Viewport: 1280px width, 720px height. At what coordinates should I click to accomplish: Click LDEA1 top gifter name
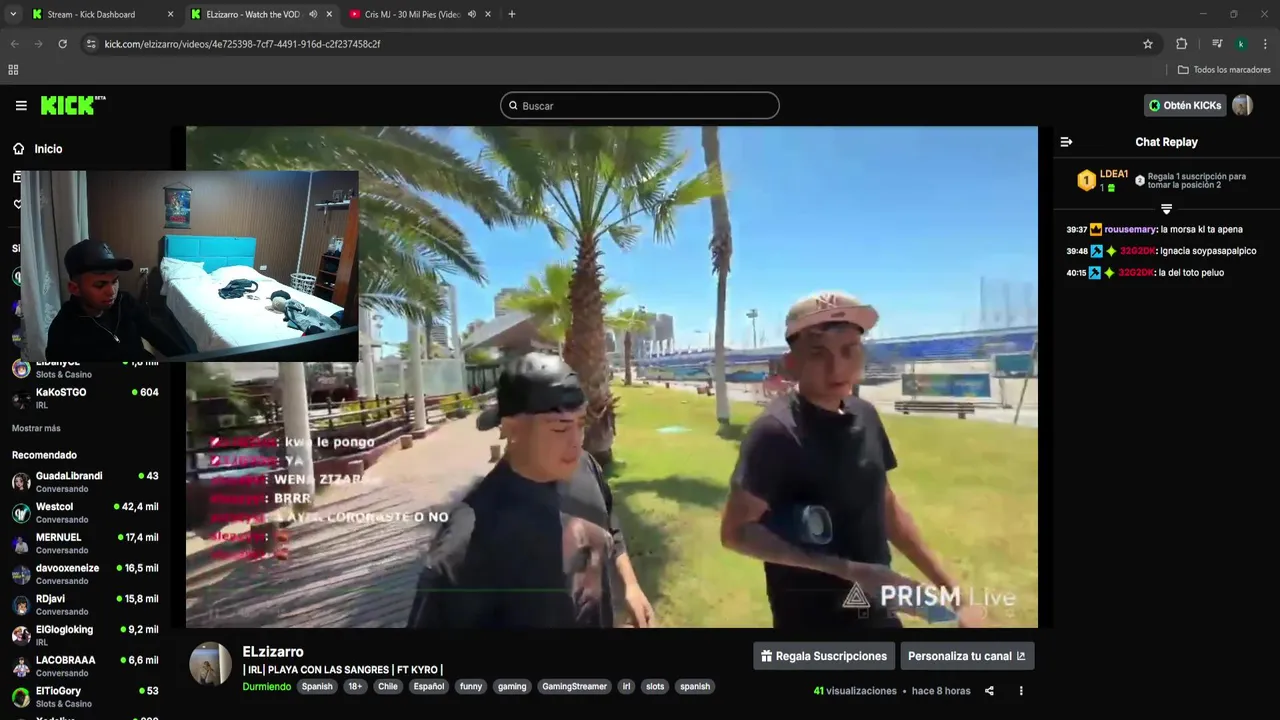click(x=1114, y=174)
